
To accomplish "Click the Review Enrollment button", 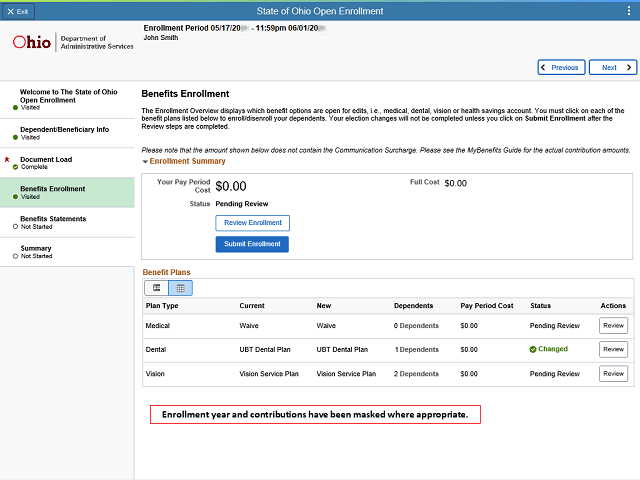I will click(x=253, y=223).
